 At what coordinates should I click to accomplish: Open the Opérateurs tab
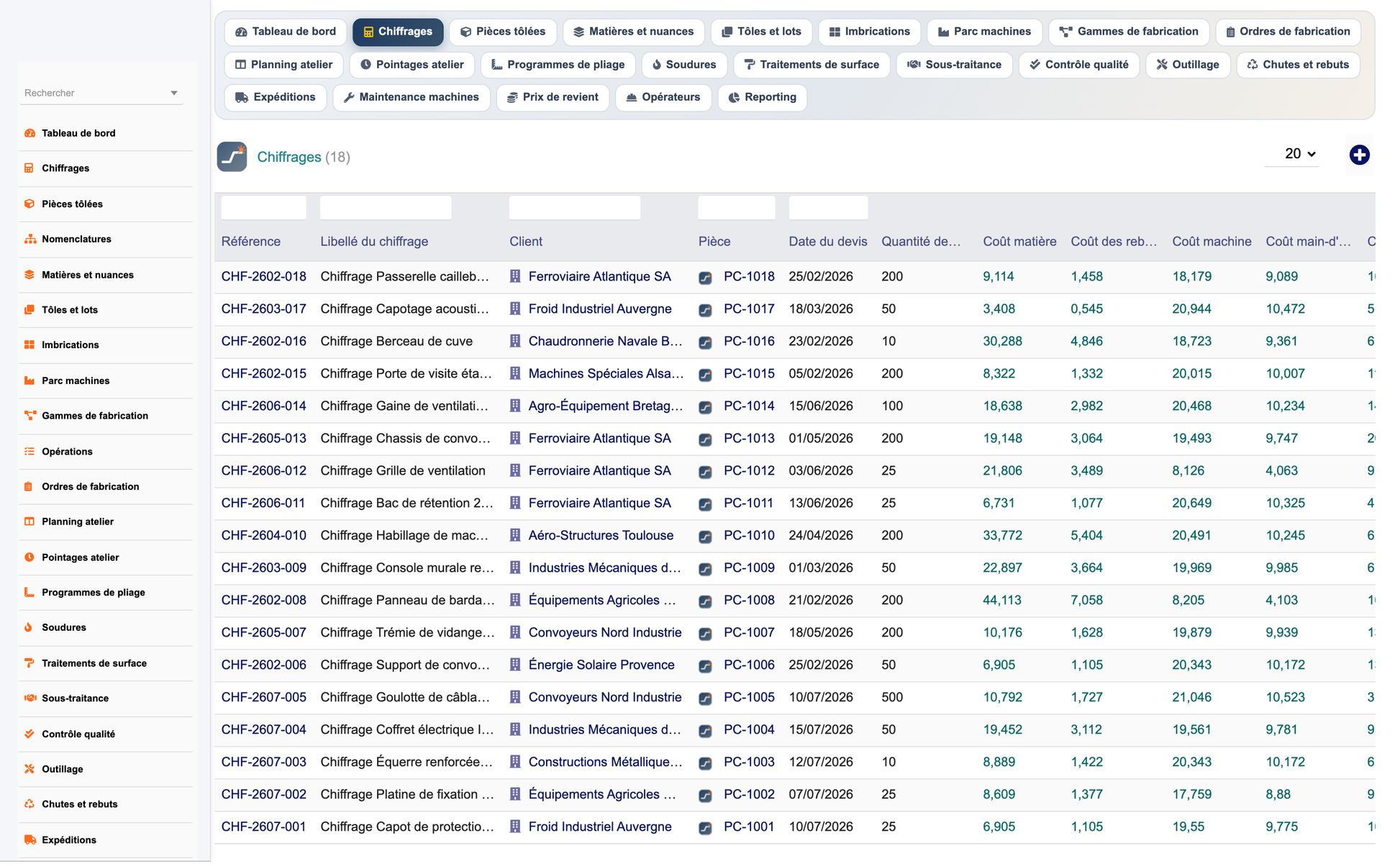coord(663,97)
